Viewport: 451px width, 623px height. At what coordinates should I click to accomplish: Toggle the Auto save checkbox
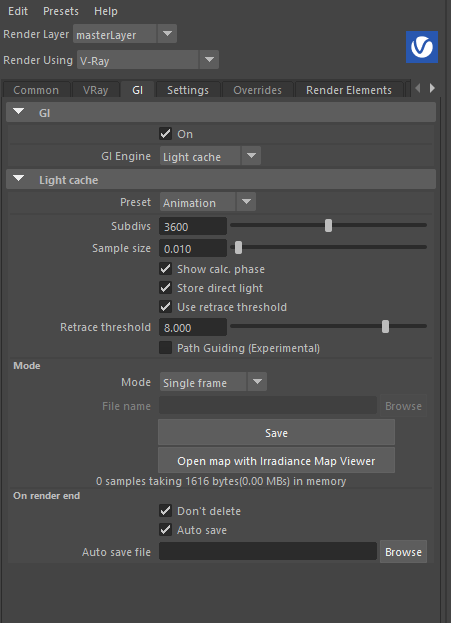[166, 530]
